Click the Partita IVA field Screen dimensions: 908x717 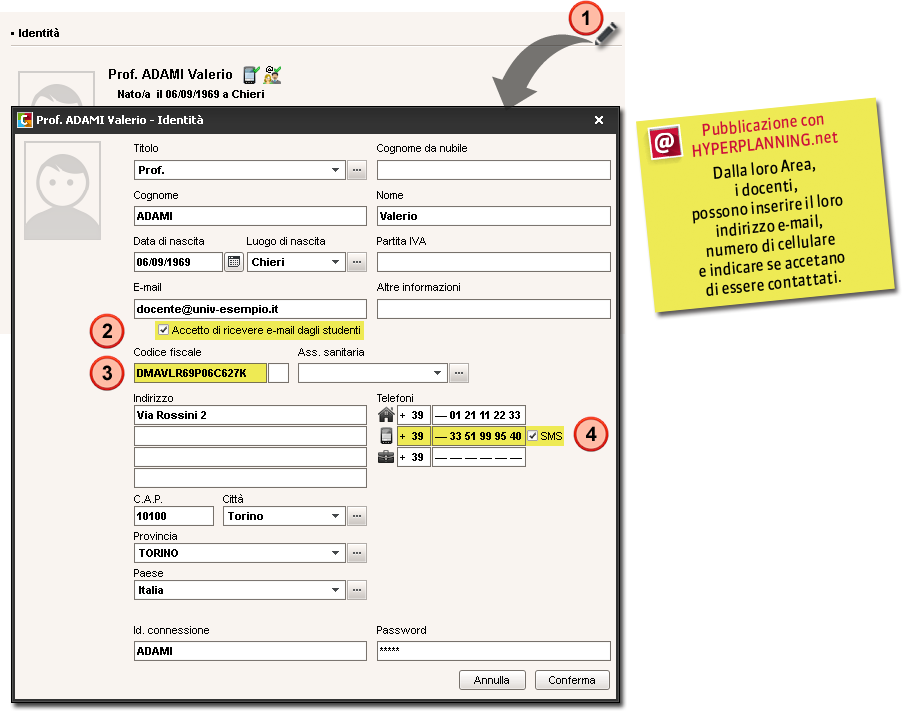click(x=493, y=262)
